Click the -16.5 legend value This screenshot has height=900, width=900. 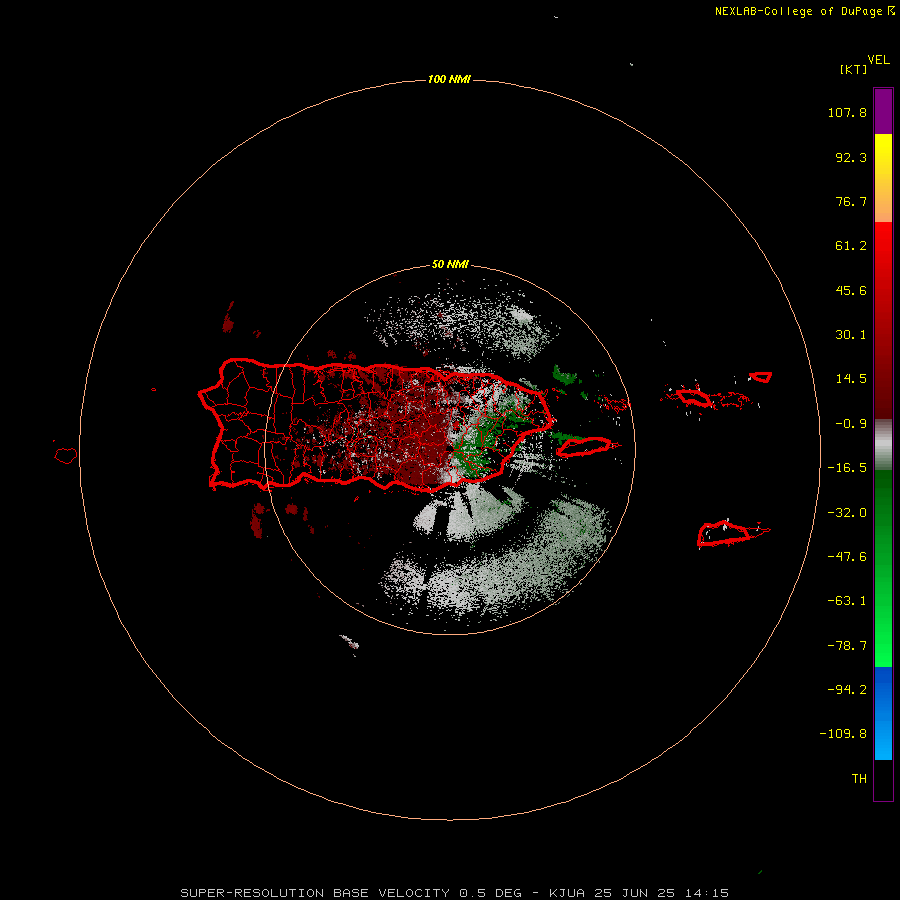847,468
